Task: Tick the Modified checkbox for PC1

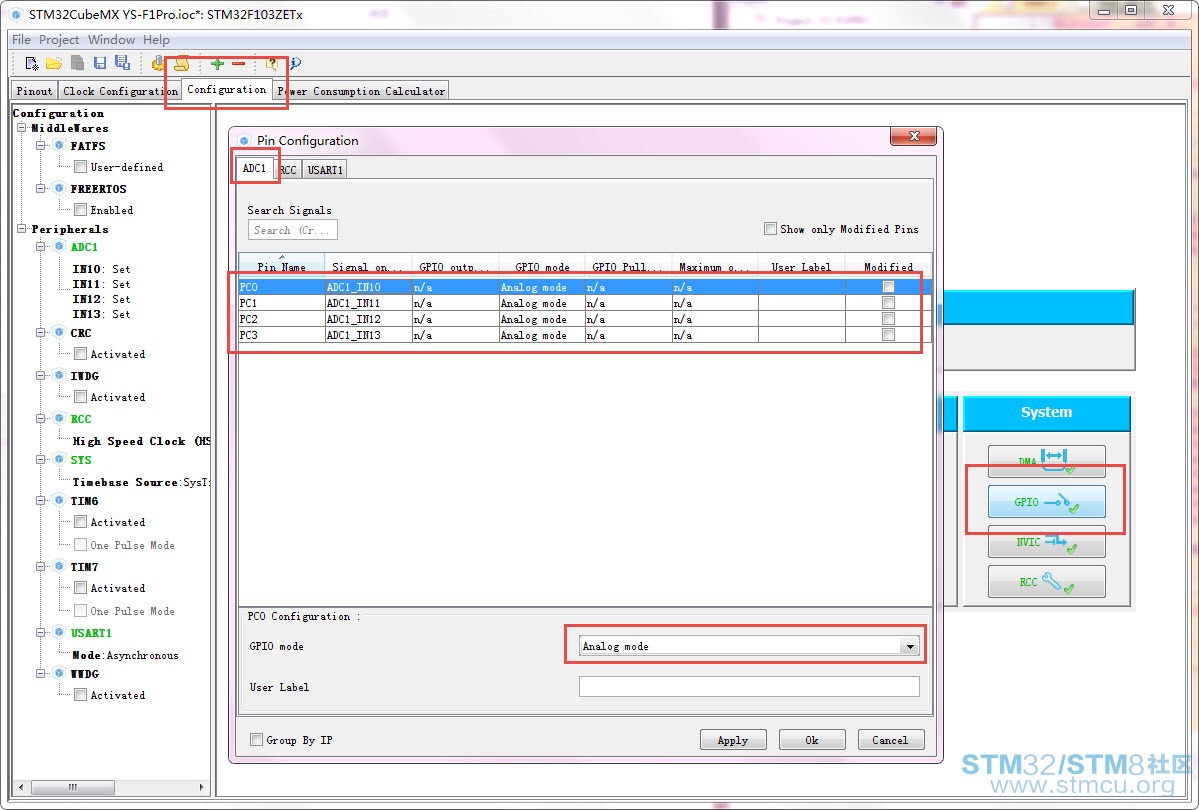Action: coord(888,303)
